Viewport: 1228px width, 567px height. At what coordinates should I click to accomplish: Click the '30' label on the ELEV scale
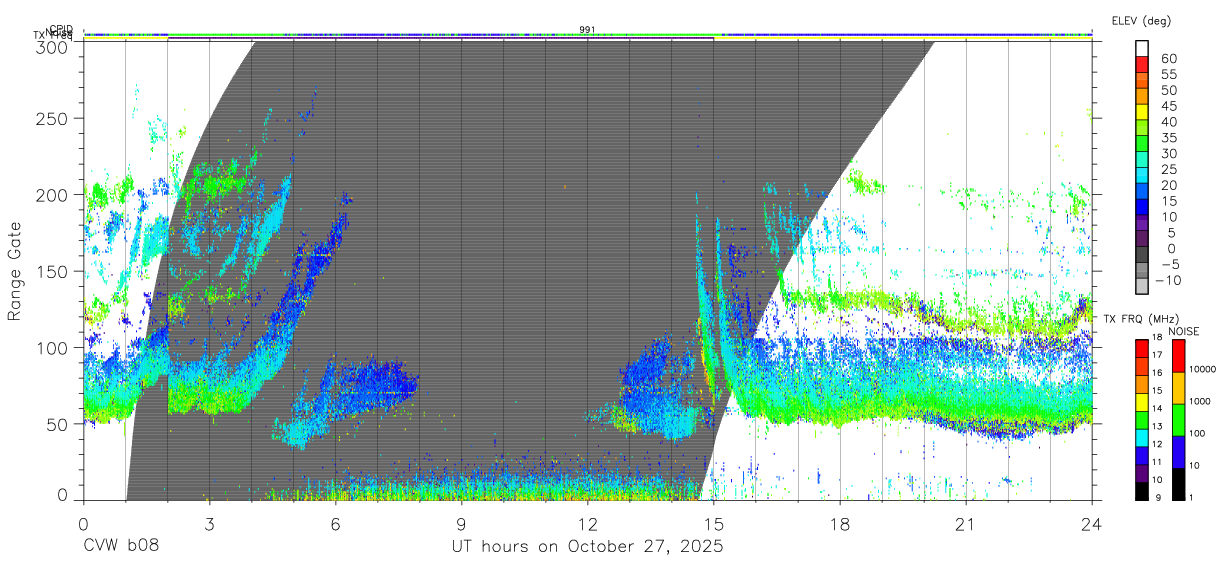click(1168, 154)
